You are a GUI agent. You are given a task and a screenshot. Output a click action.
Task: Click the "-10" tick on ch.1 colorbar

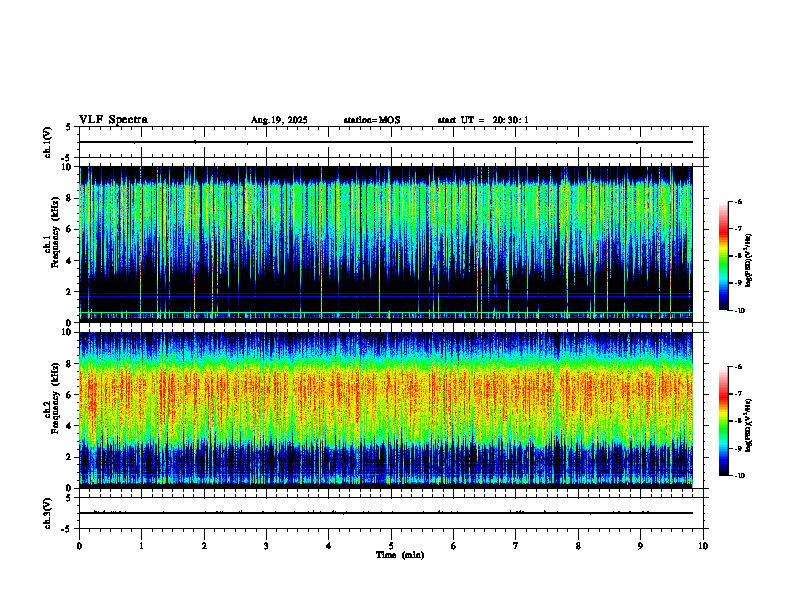tap(739, 311)
